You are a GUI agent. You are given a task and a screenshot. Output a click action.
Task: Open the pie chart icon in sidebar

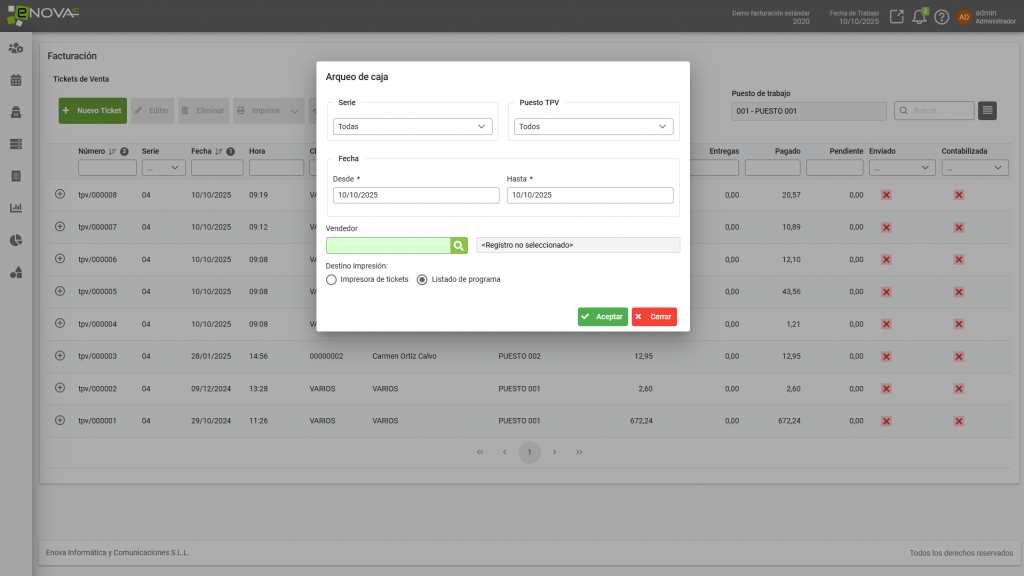point(14,240)
